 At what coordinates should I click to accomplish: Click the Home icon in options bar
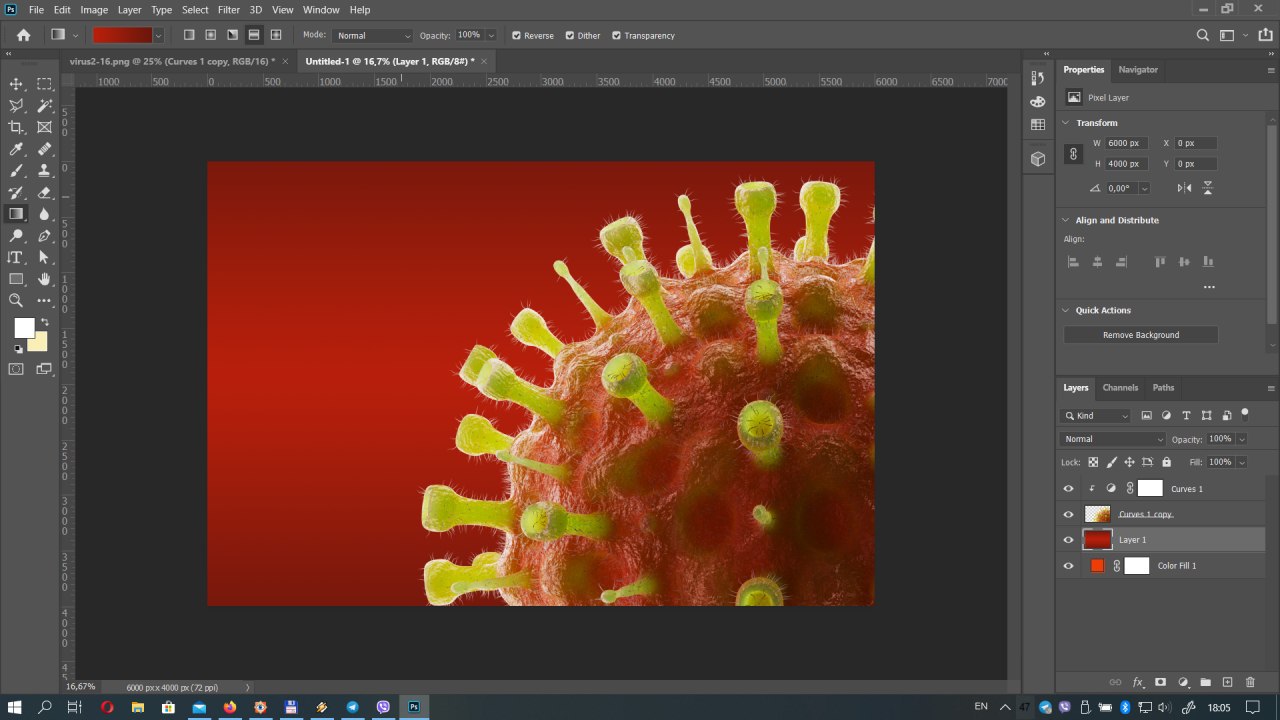[x=23, y=35]
